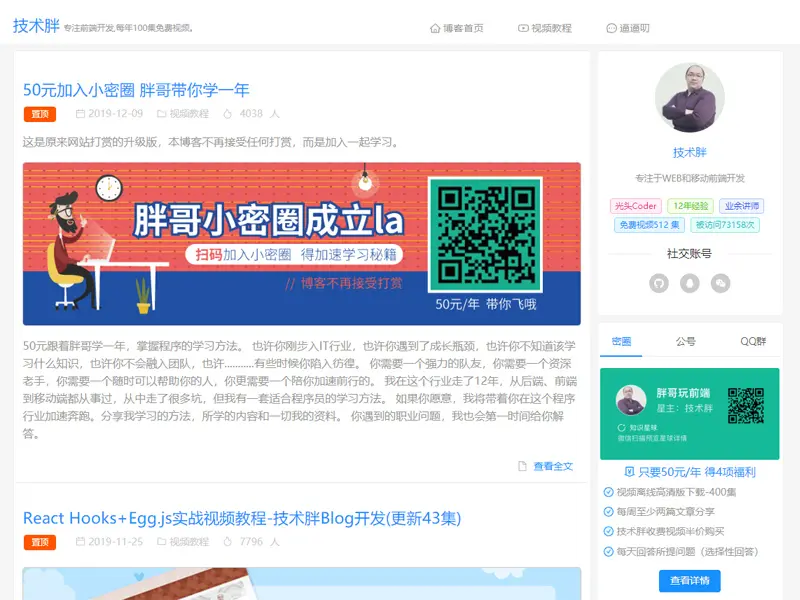Screen dimensions: 800x600
Task: Click the 业余讲师 tag
Action: pyautogui.click(x=742, y=206)
